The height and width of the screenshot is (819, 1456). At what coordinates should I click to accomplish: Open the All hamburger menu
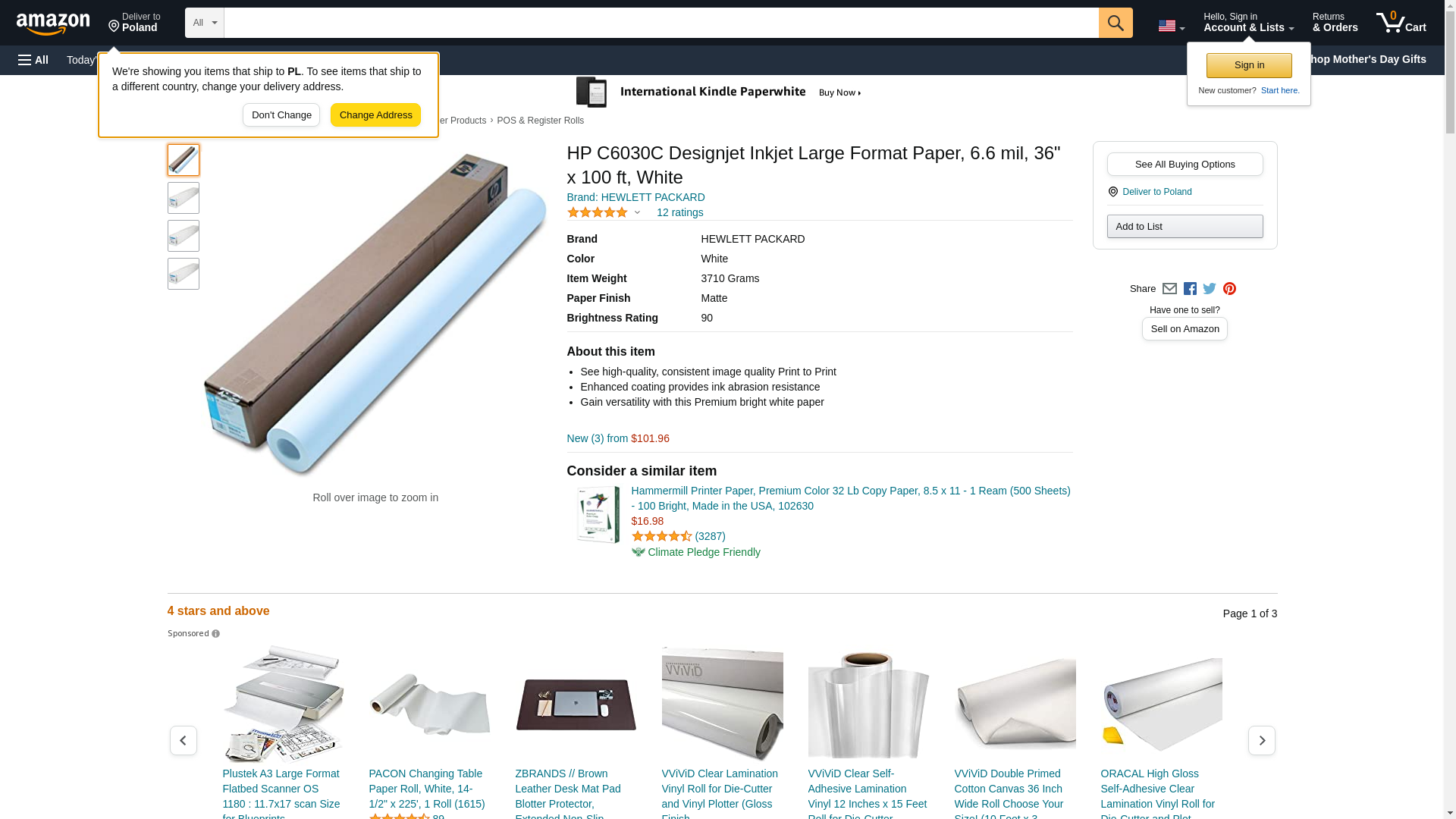[x=33, y=60]
